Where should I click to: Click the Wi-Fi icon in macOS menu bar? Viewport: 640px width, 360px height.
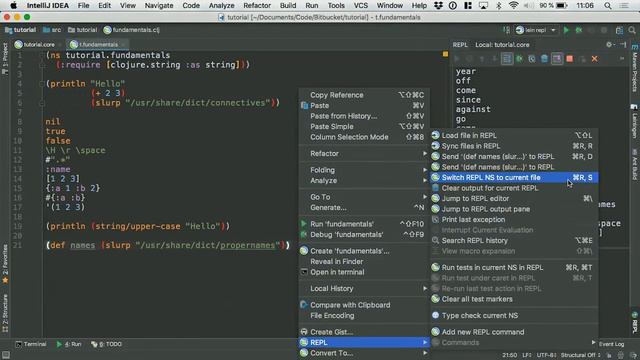(513, 5)
